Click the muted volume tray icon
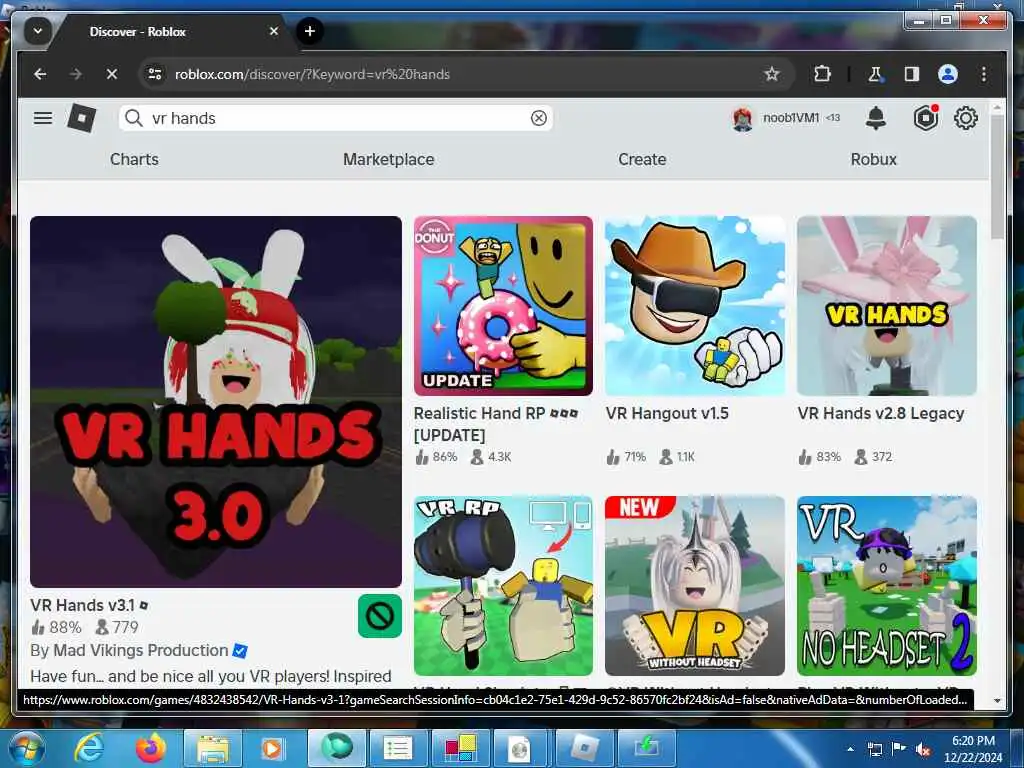The height and width of the screenshot is (768, 1024). point(923,749)
